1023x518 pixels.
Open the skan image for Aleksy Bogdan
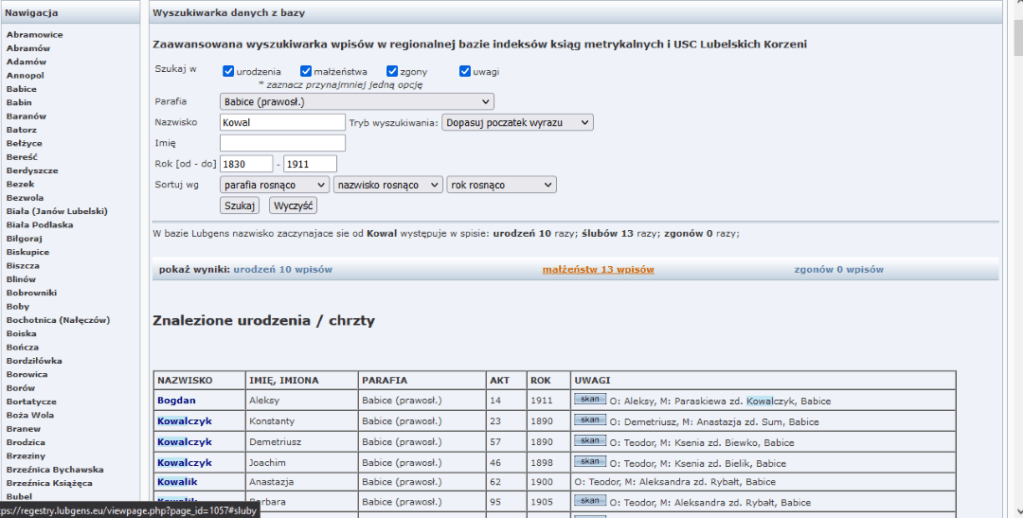(x=590, y=399)
